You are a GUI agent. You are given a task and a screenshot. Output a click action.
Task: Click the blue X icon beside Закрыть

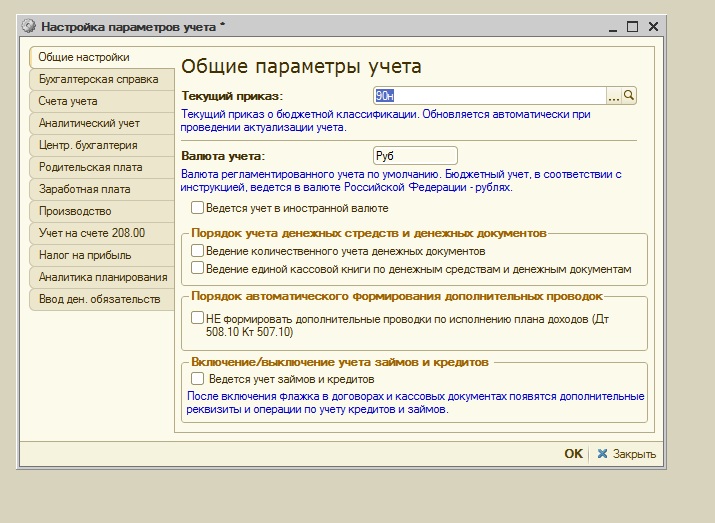coord(602,453)
